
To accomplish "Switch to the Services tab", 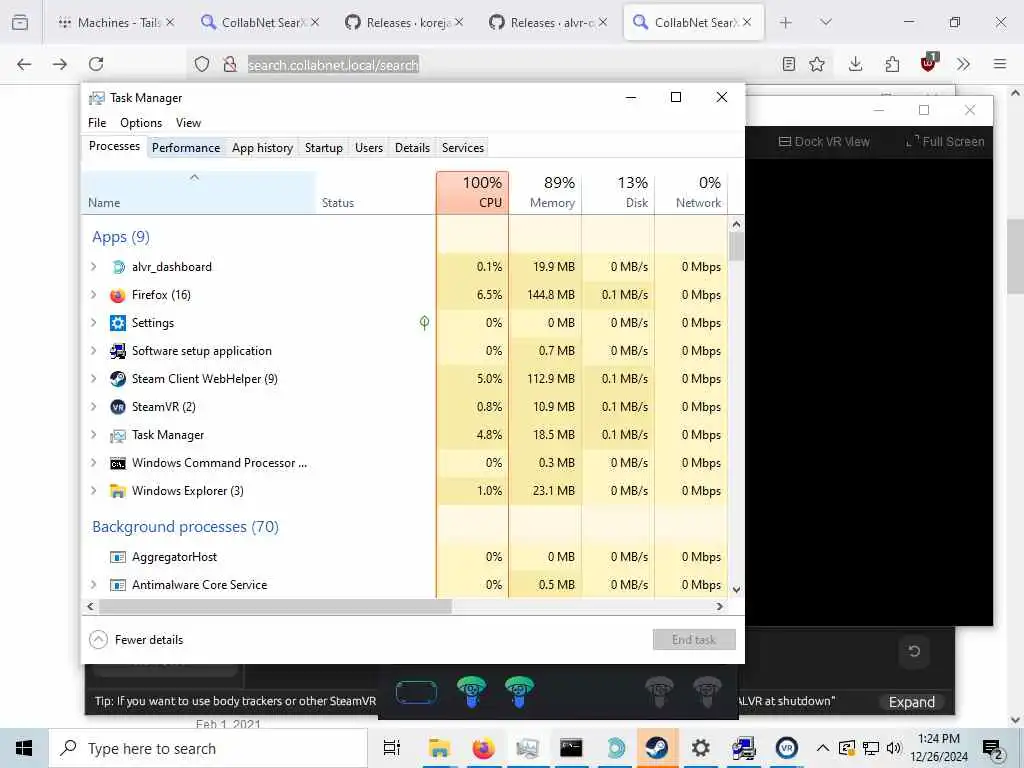I will [463, 148].
